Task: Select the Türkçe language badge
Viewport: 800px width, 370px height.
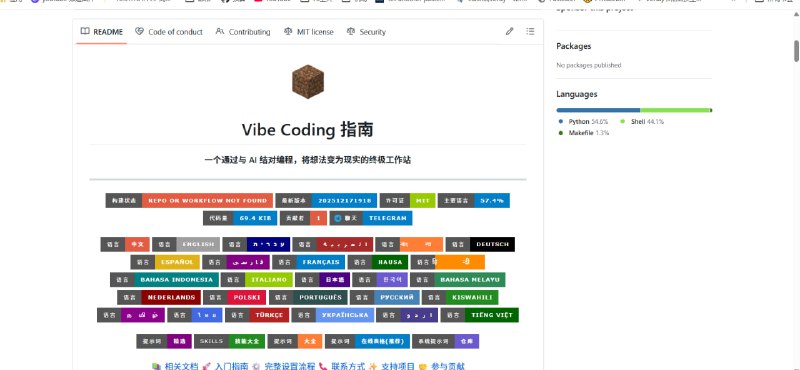Action: click(x=257, y=315)
